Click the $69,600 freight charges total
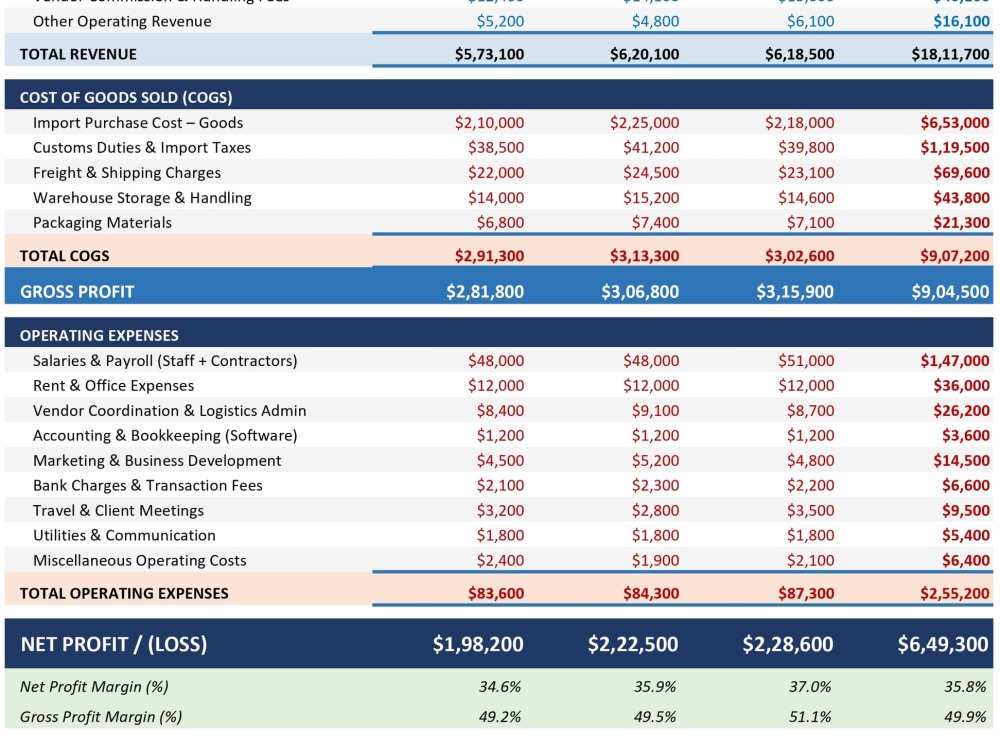 (x=961, y=173)
